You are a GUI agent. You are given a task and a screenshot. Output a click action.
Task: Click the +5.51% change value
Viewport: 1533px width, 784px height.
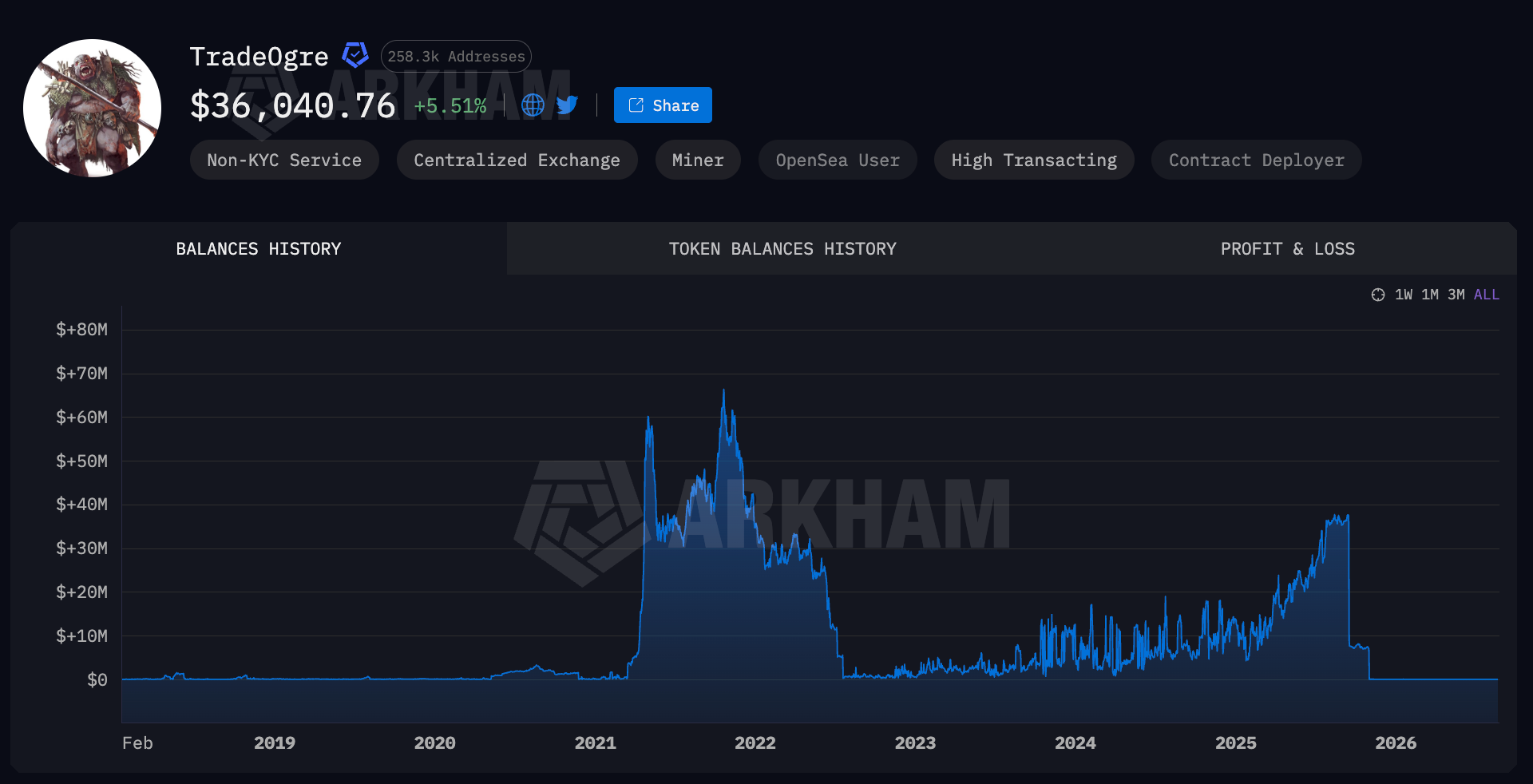(450, 106)
